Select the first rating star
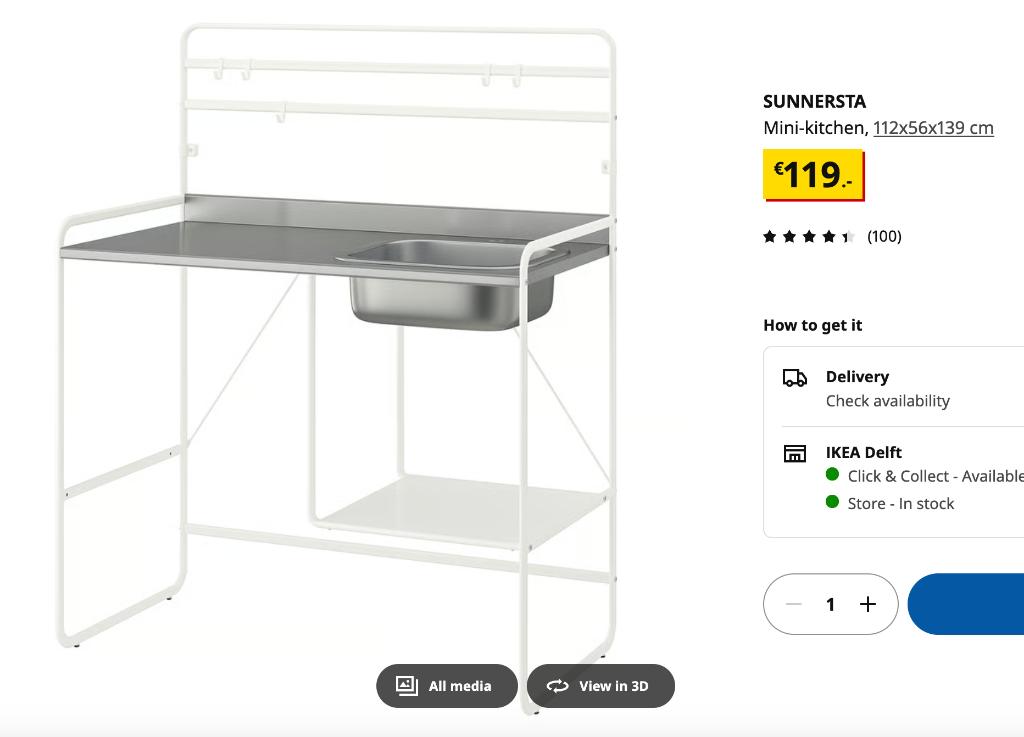 click(x=769, y=236)
